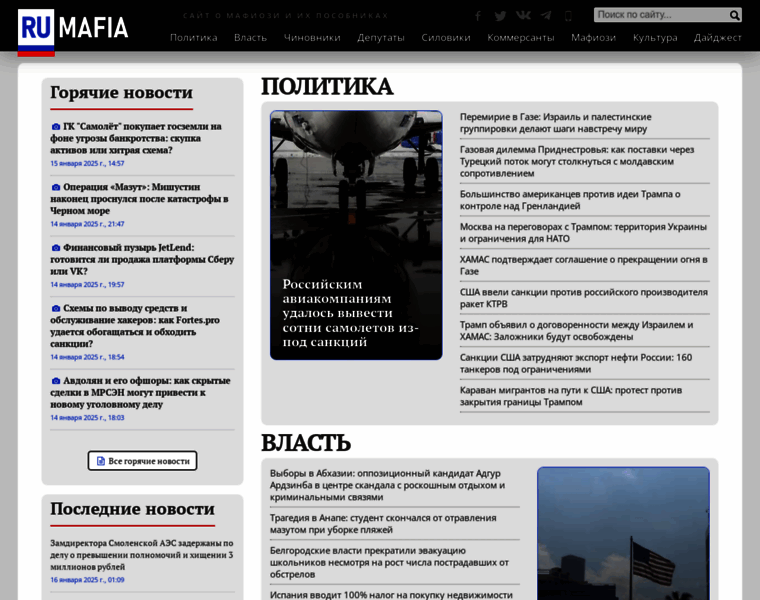Open the VK social icon
This screenshot has height=600, width=760.
[523, 16]
